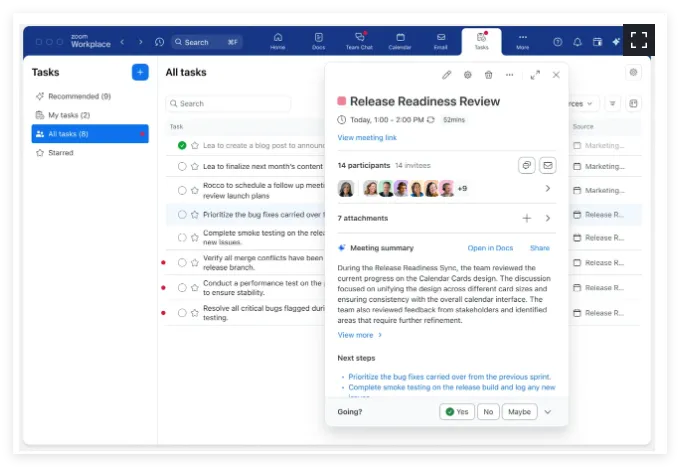The width and height of the screenshot is (680, 467).
Task: Click the All tasks search field
Action: click(230, 103)
